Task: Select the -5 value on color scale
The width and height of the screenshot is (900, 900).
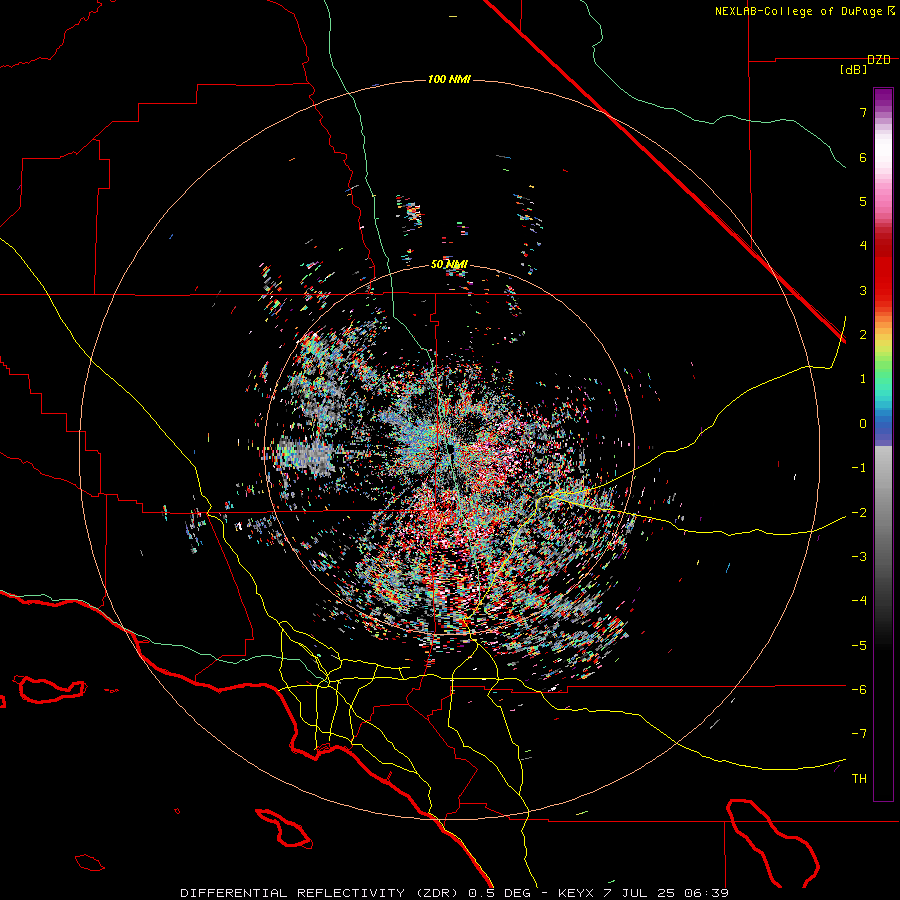Action: tap(859, 645)
